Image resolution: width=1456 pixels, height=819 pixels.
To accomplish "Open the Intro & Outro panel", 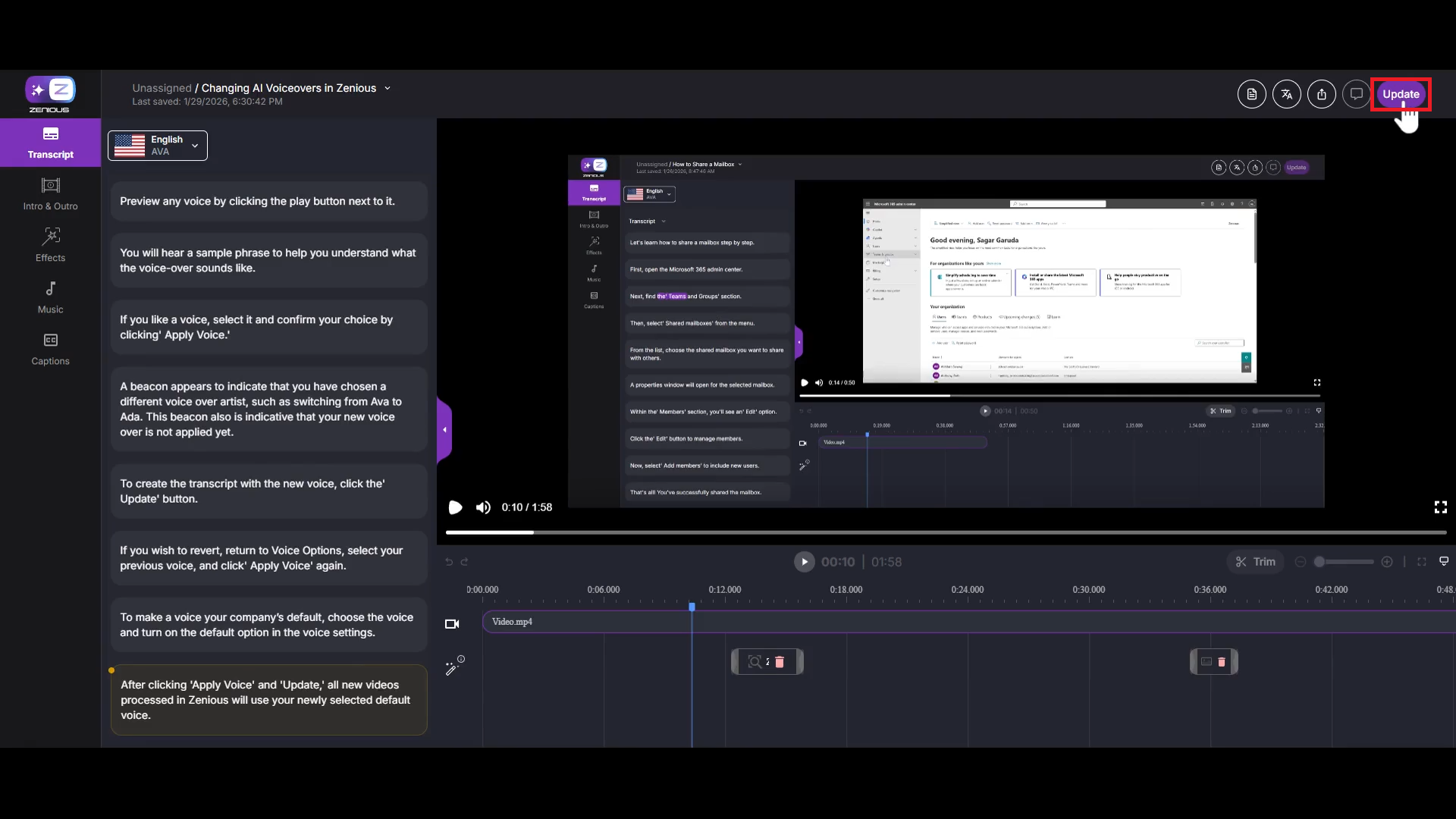I will [x=50, y=194].
